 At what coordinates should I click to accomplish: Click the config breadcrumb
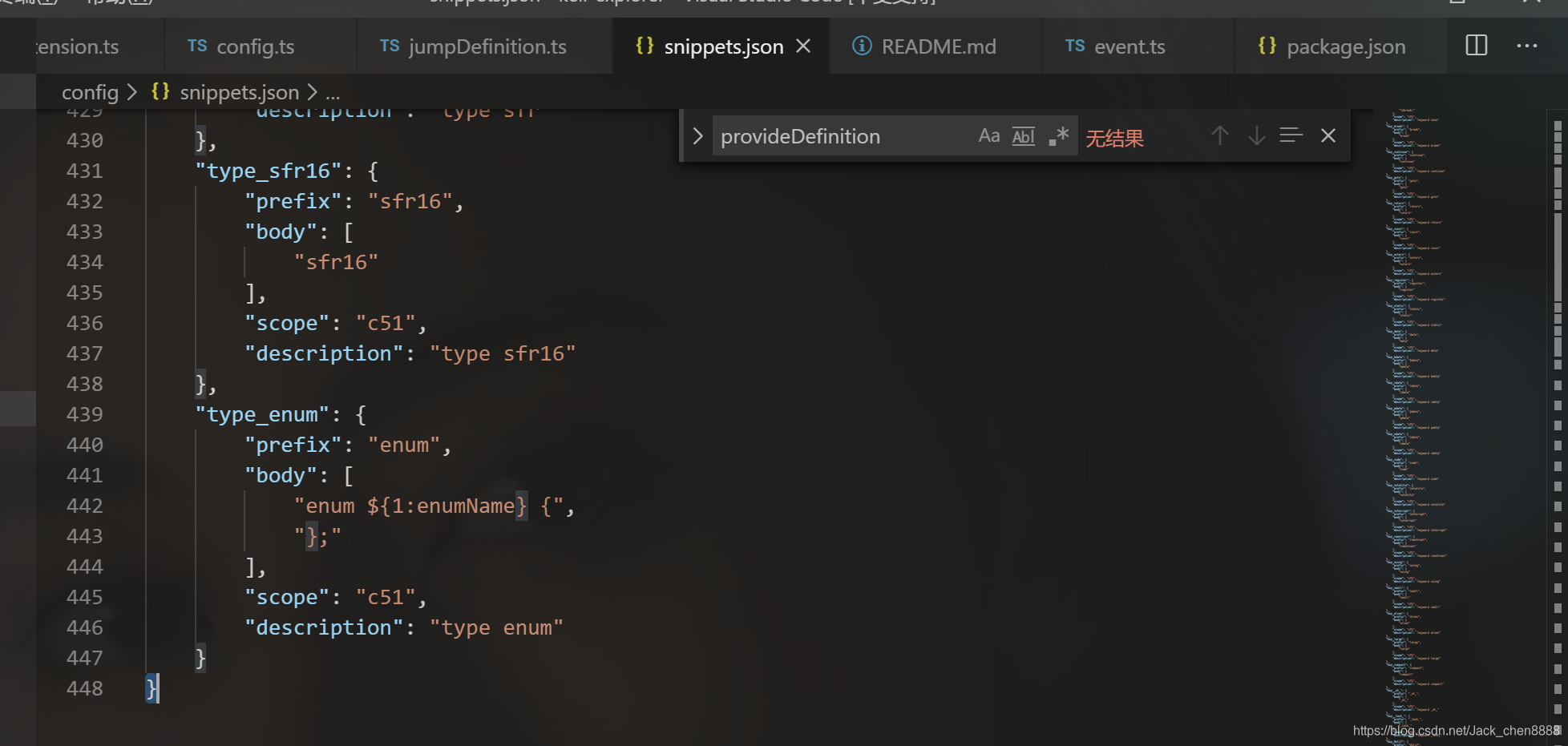(x=90, y=92)
